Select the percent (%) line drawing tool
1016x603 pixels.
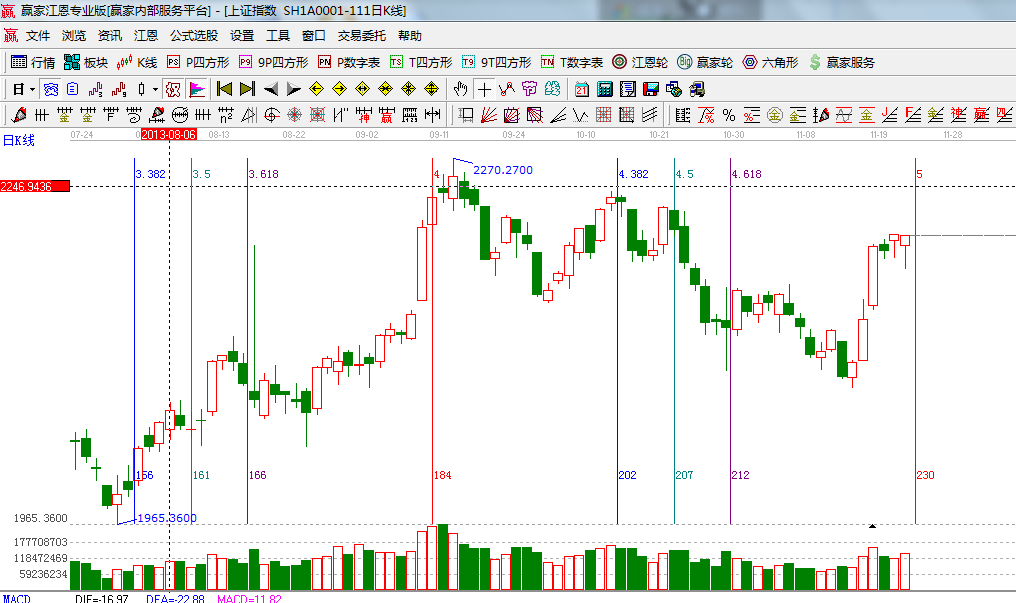click(729, 115)
